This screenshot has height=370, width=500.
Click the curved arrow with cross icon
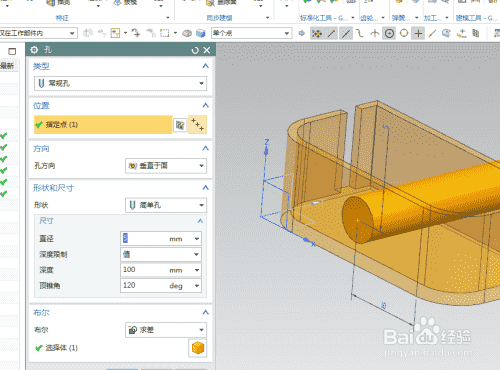(x=136, y=33)
